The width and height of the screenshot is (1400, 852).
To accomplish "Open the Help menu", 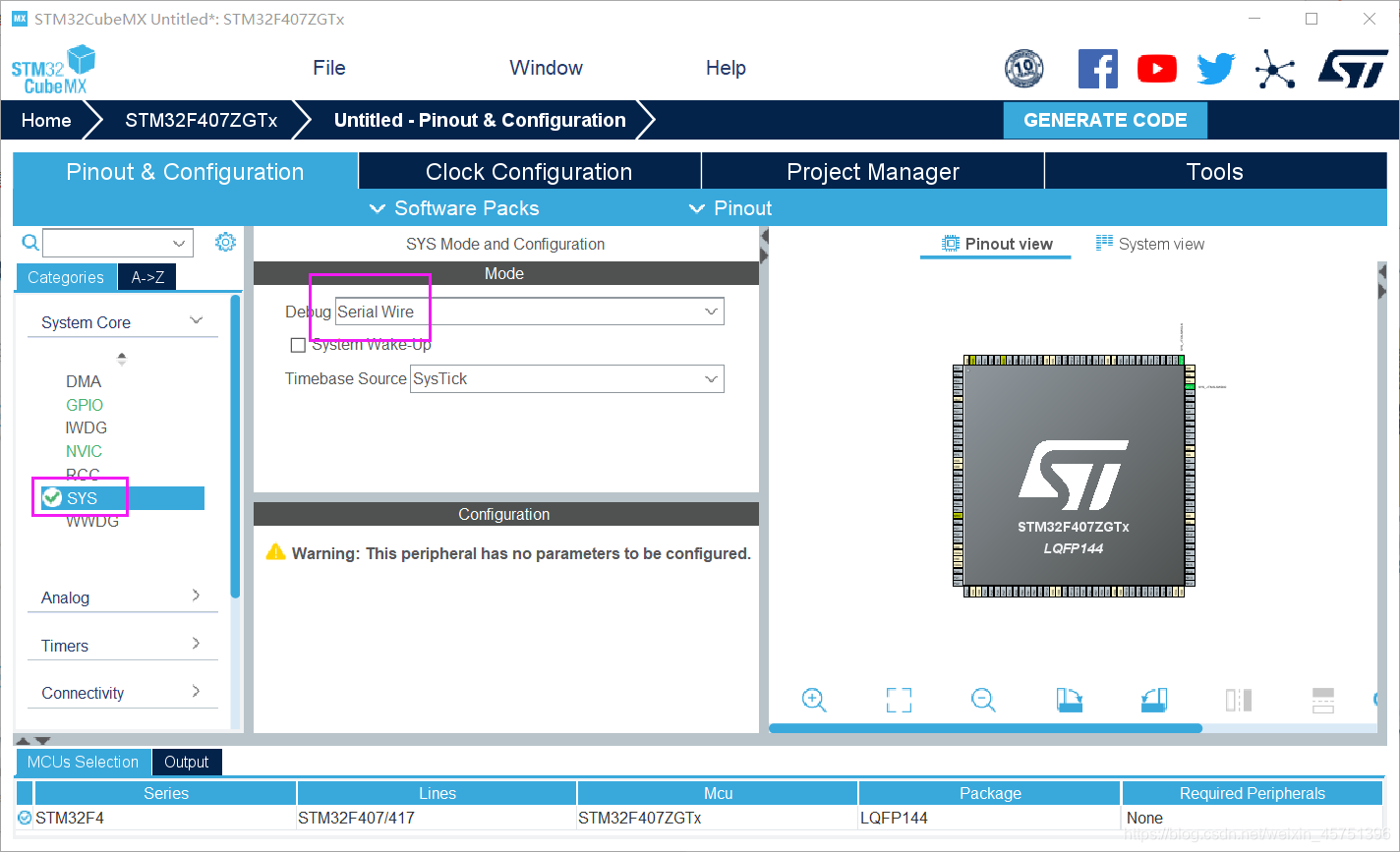I will point(726,68).
